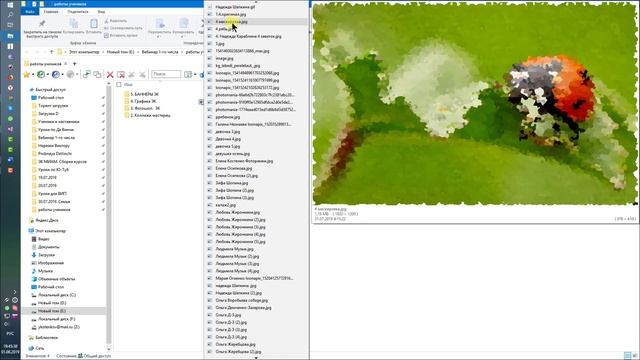The width and height of the screenshot is (640, 360).
Task: Click the red X delete toolbar icon
Action: click(x=110, y=74)
